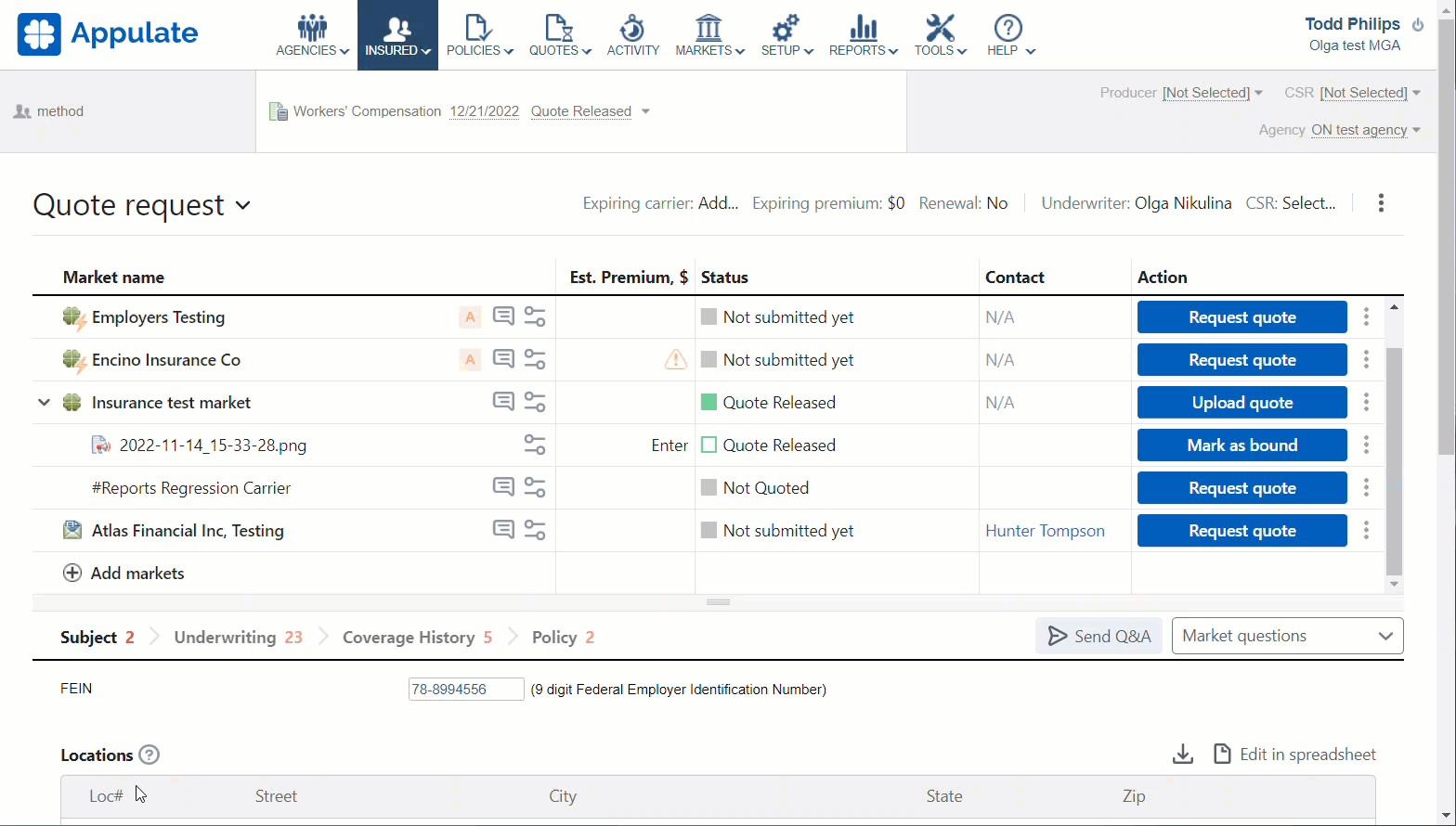Open the Hunter Tompson contact link
The height and width of the screenshot is (826, 1456).
(x=1045, y=531)
